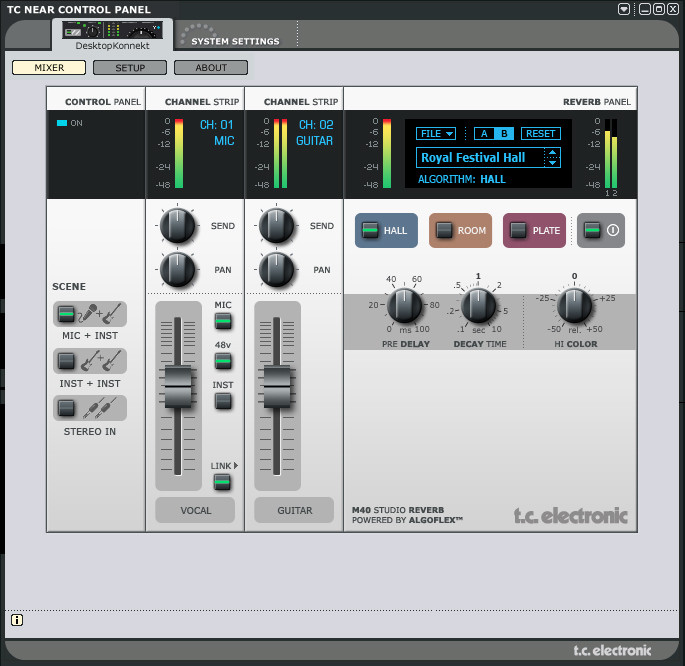Viewport: 685px width, 666px height.
Task: Switch to the SETUP tab
Action: point(130,68)
